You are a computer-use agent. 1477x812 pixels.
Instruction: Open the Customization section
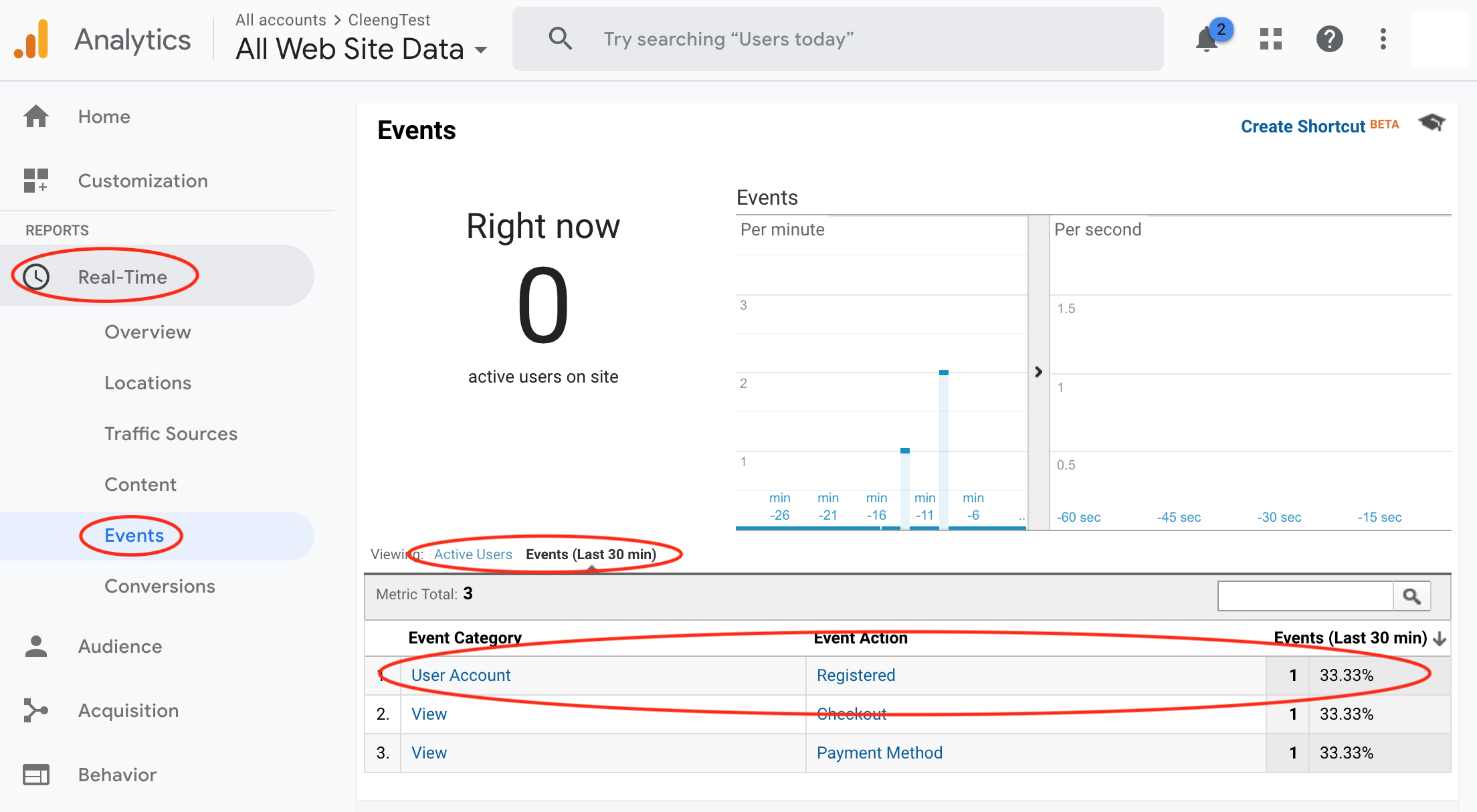click(143, 181)
